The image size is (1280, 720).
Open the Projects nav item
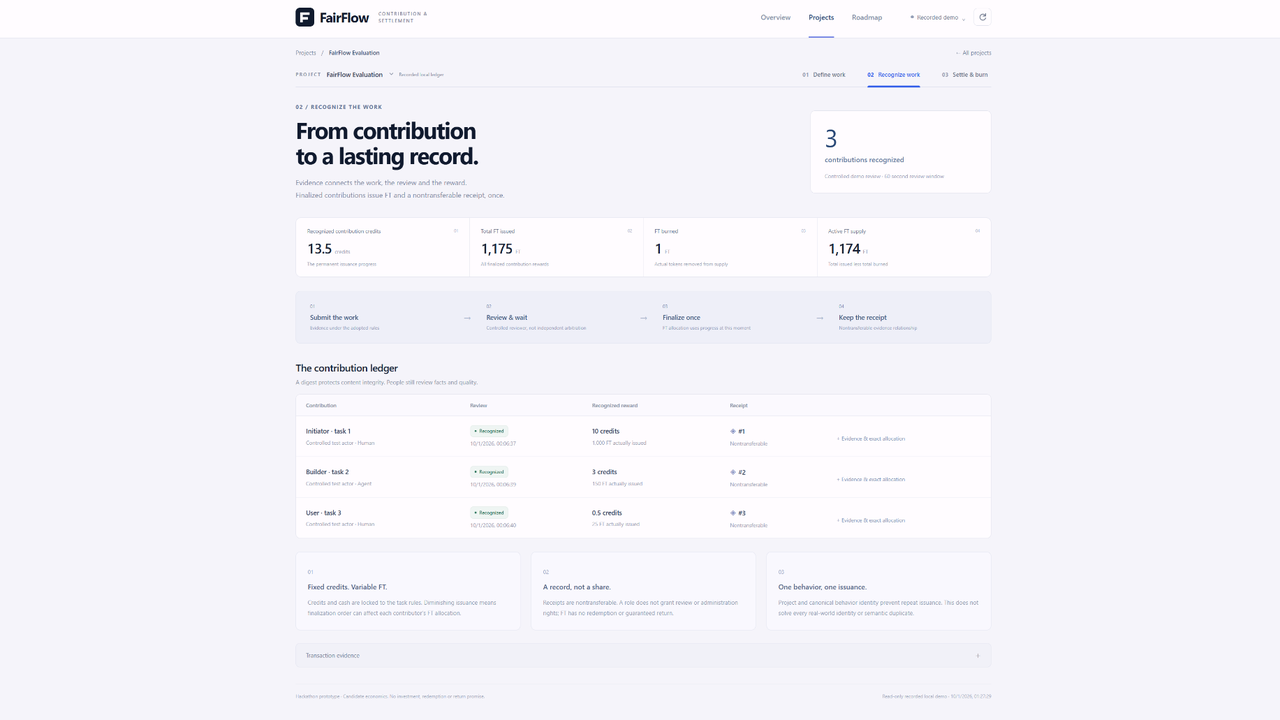[821, 18]
